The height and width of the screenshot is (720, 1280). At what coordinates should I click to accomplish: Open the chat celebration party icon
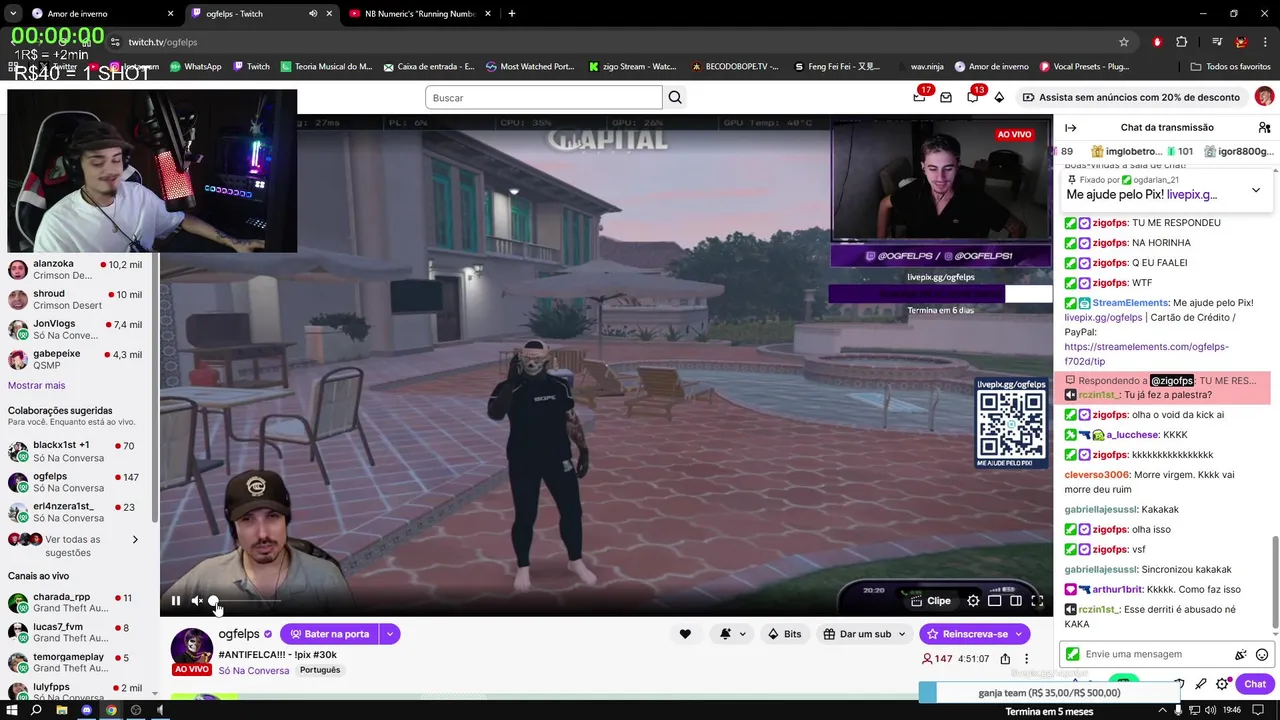click(x=1241, y=655)
